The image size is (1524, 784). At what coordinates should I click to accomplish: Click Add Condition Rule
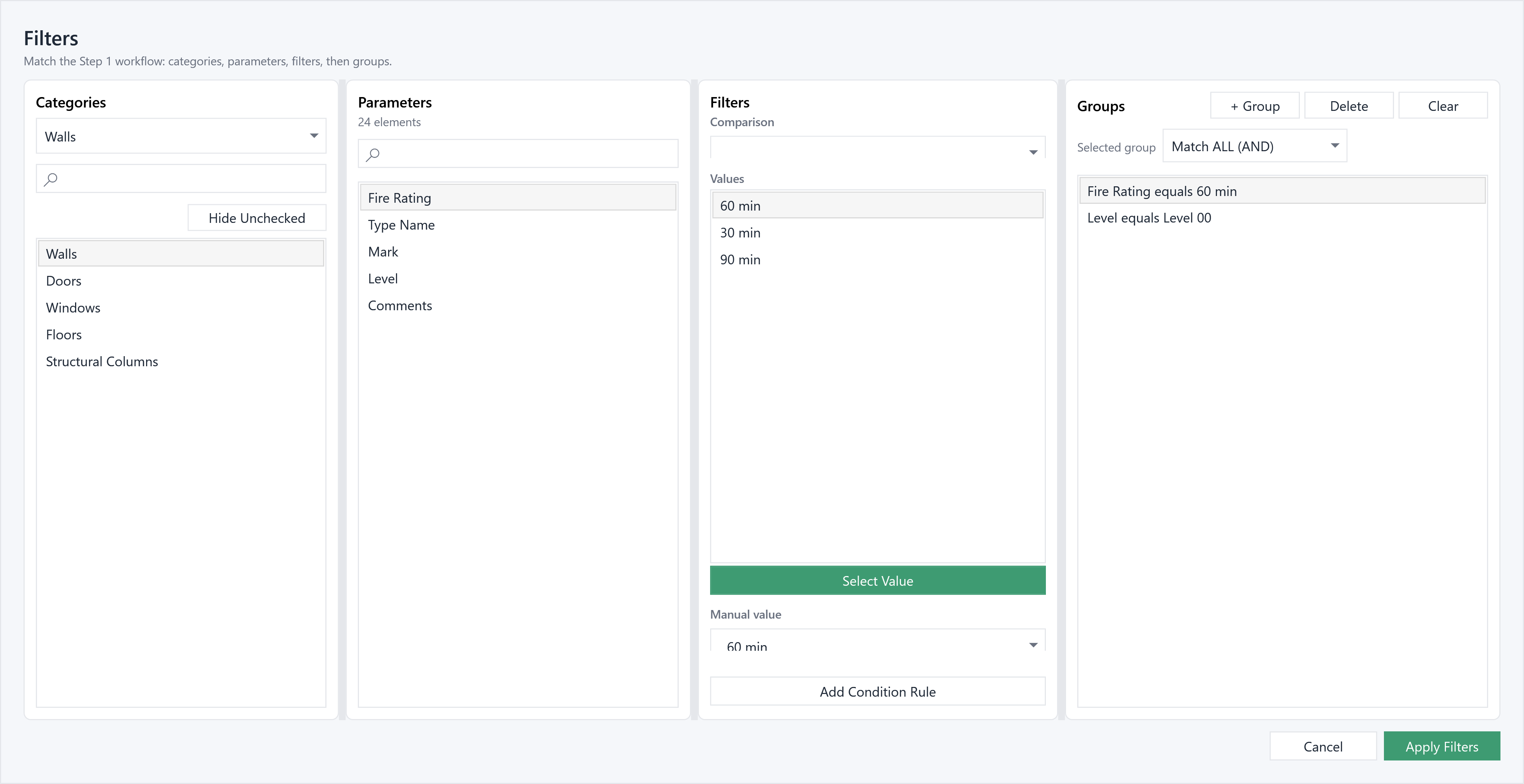877,691
